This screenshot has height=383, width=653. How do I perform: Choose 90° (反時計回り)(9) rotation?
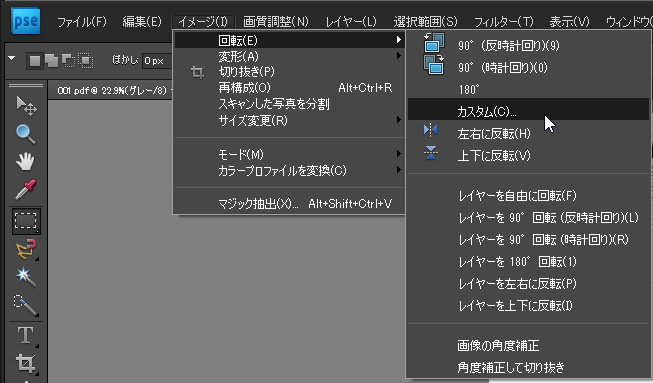click(528, 45)
